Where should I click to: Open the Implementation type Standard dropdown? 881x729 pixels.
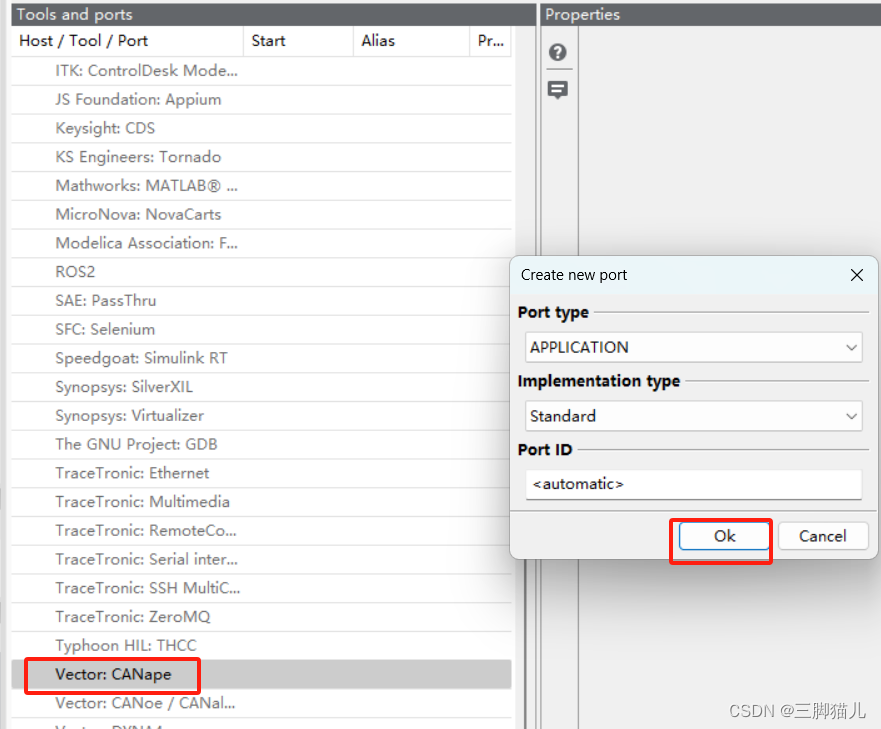coord(693,416)
